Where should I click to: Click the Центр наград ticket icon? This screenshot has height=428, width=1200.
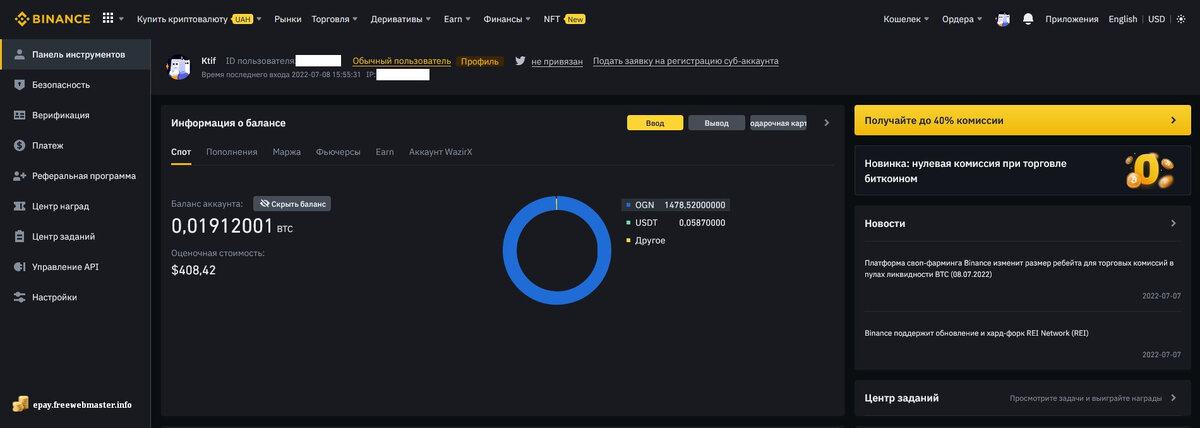(19, 206)
